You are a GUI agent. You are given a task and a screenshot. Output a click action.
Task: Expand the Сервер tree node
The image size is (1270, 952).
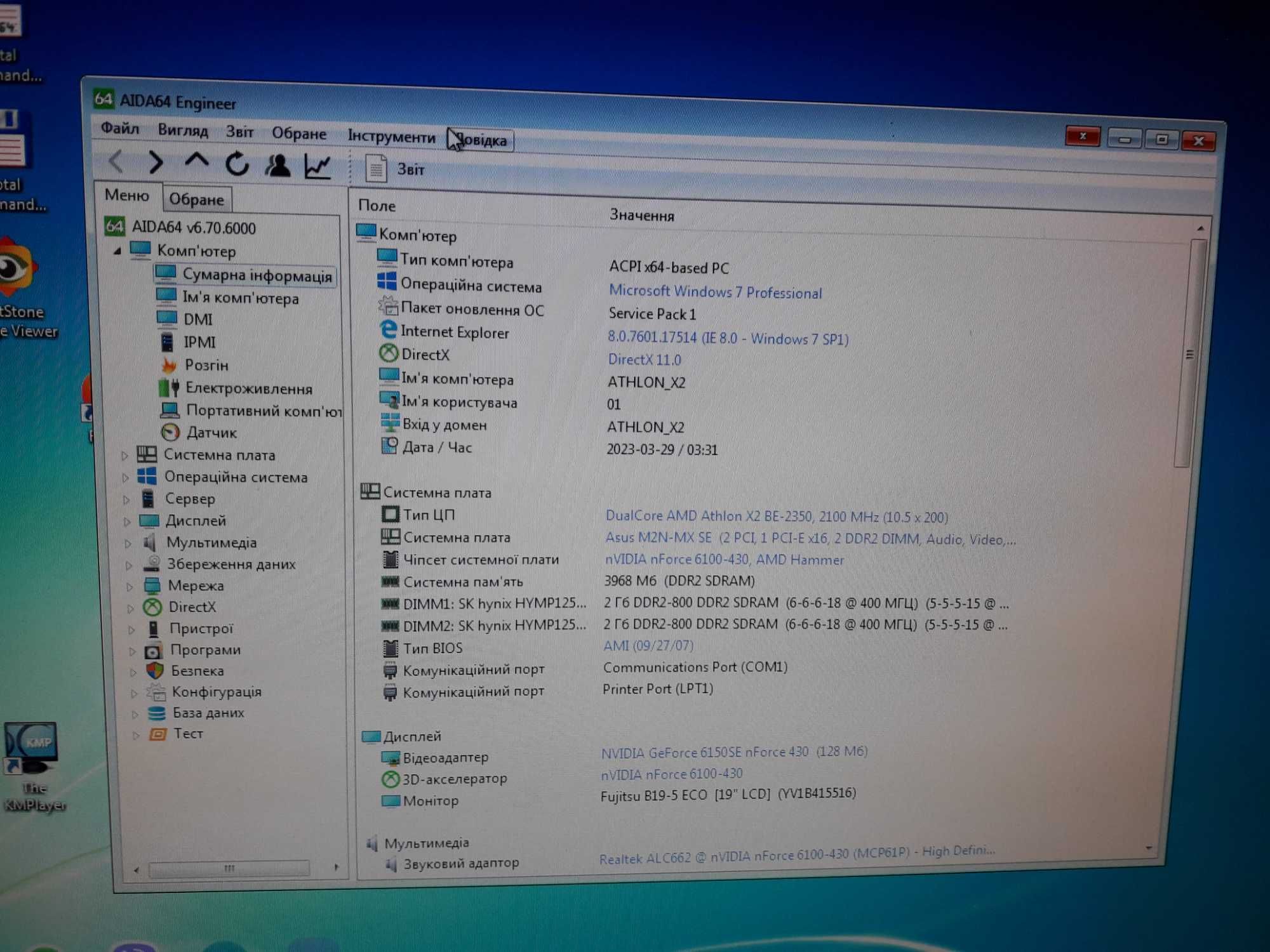[126, 499]
